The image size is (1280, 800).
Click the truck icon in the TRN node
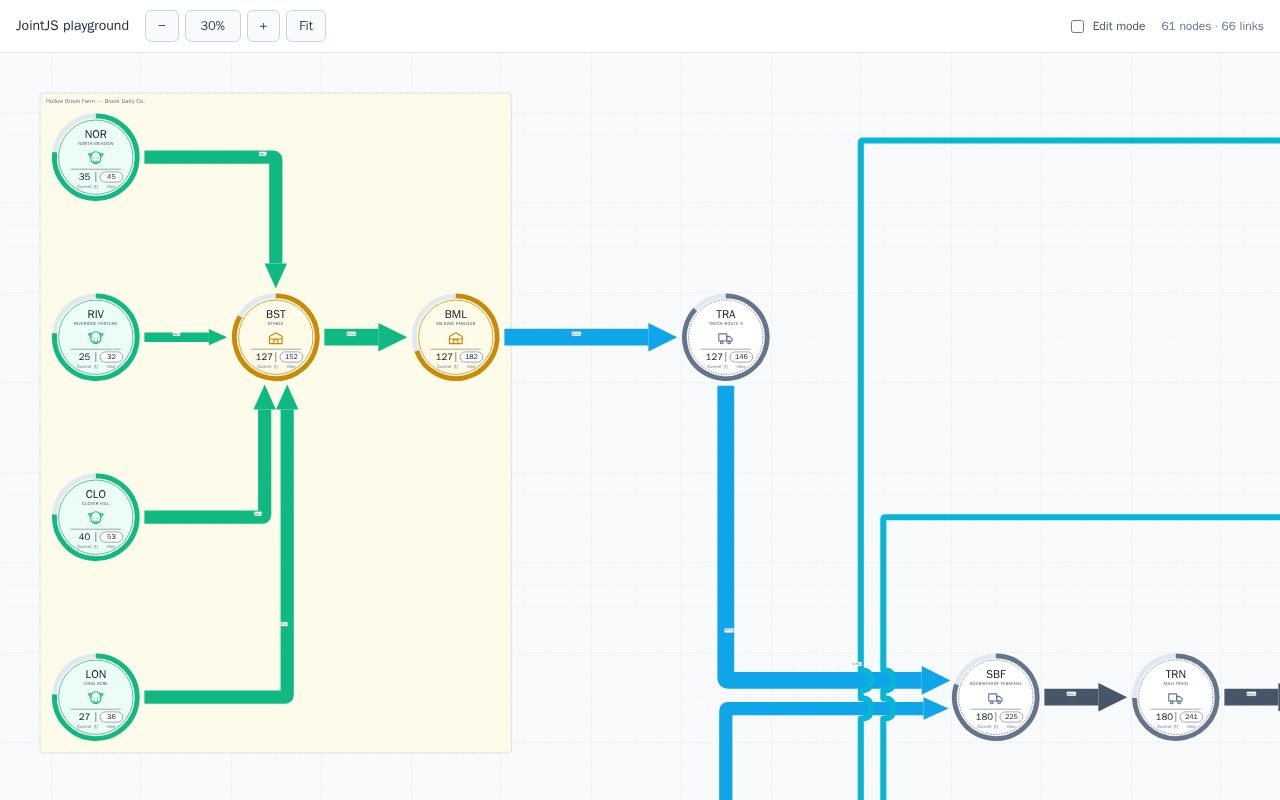coord(1176,698)
